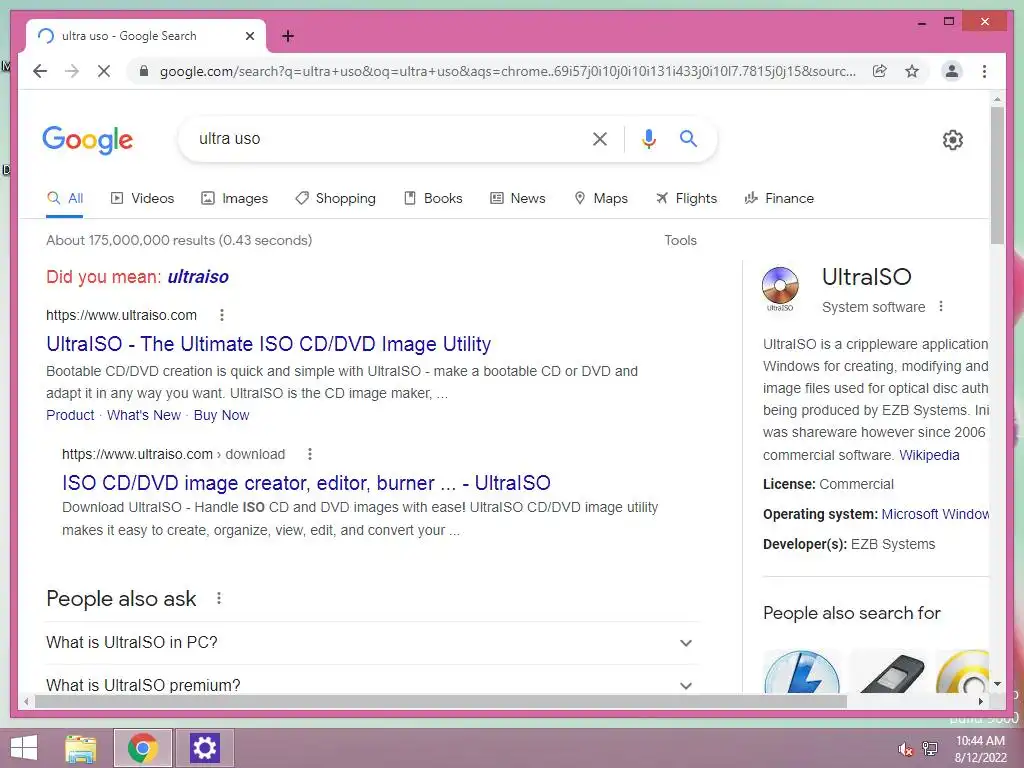
Task: Click the network tray icon
Action: 930,749
